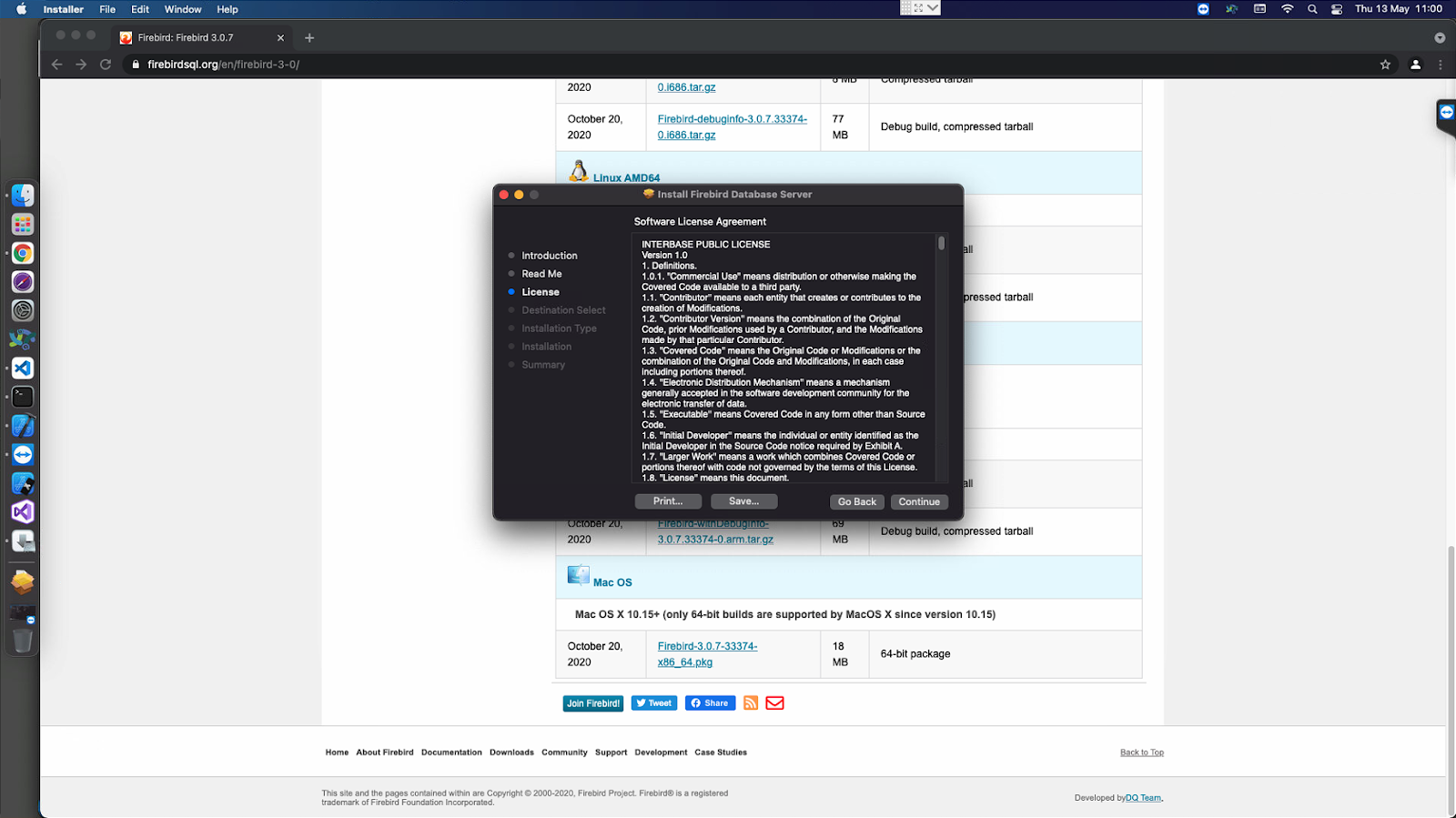Open the Edit menu
The image size is (1456, 818).
click(x=140, y=9)
